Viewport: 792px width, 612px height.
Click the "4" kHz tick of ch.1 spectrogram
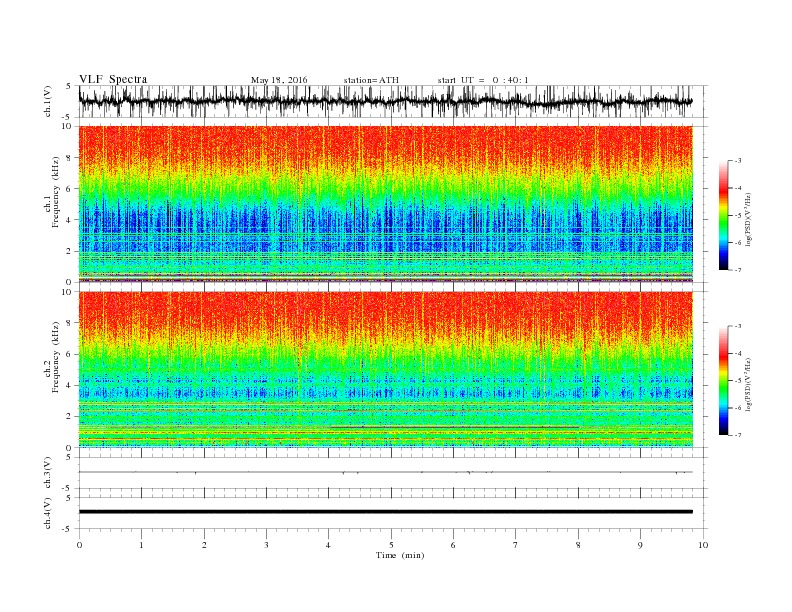click(70, 220)
